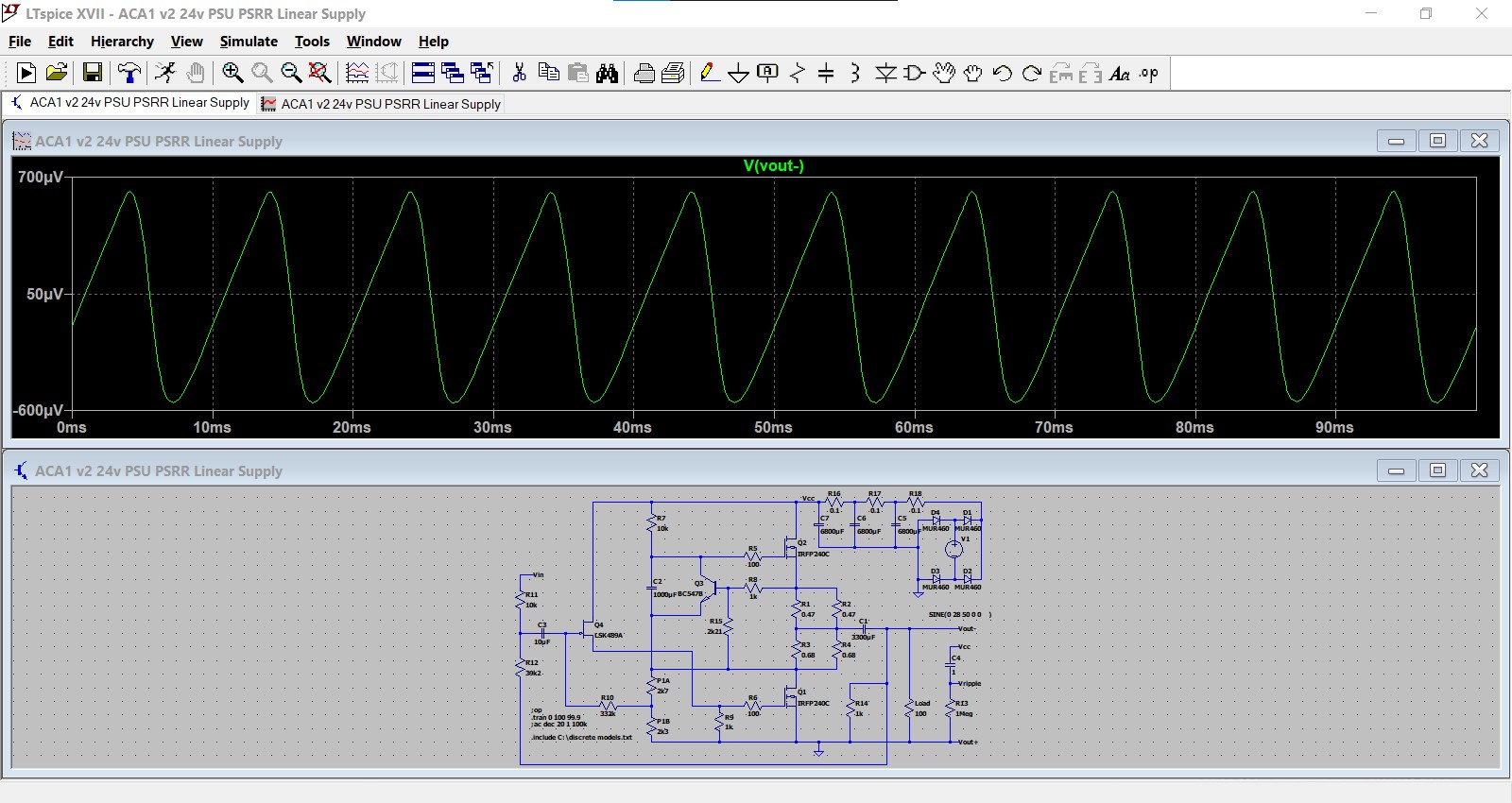
Task: Click the V(vout-) trace label
Action: pos(773,165)
